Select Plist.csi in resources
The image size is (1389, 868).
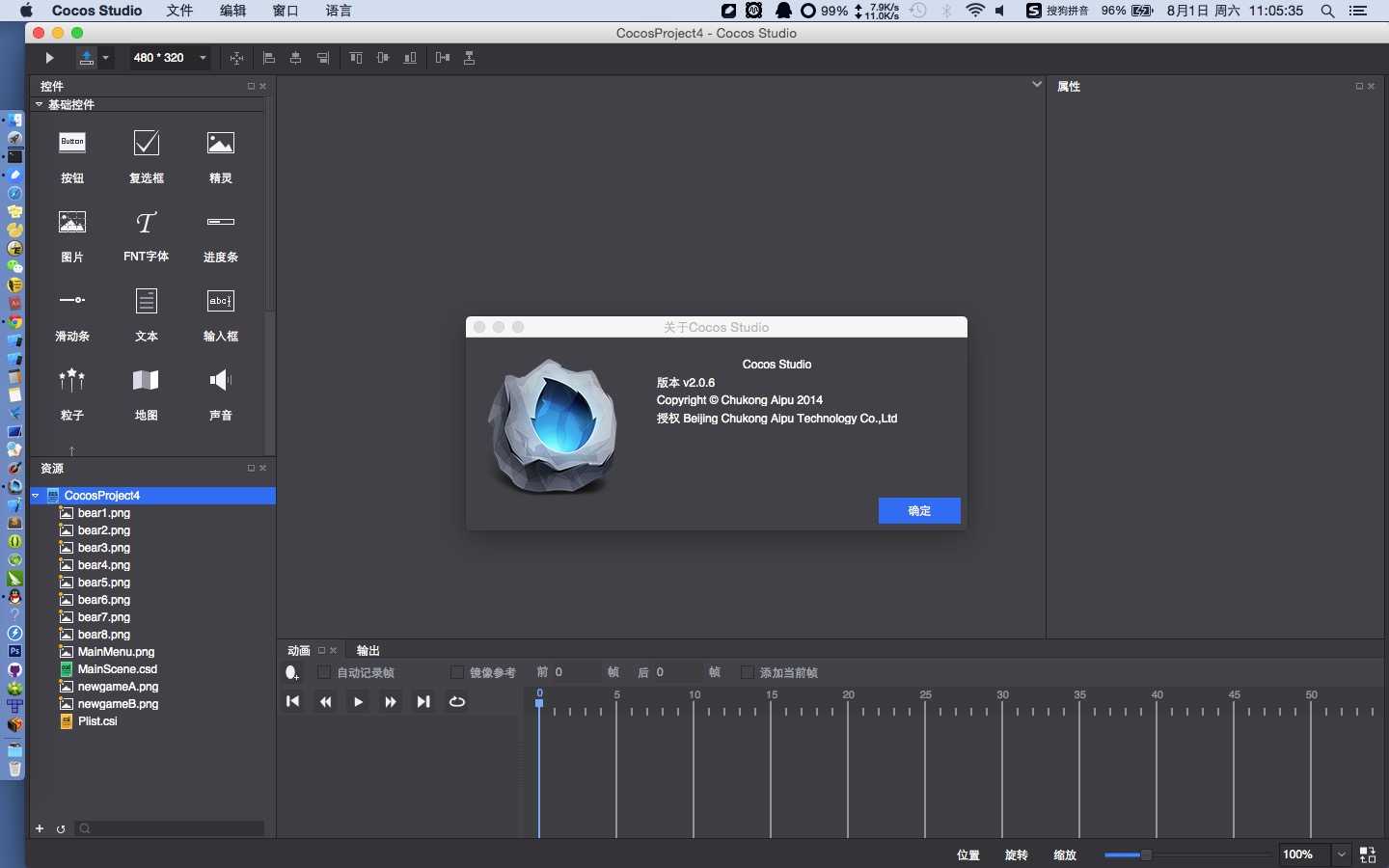[x=97, y=721]
